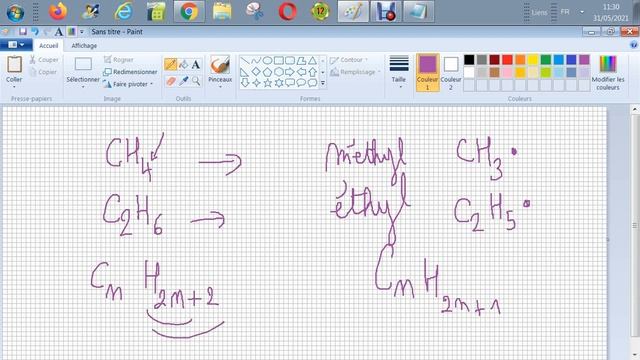
Task: Select the Text tool in Outils
Action: click(x=196, y=64)
